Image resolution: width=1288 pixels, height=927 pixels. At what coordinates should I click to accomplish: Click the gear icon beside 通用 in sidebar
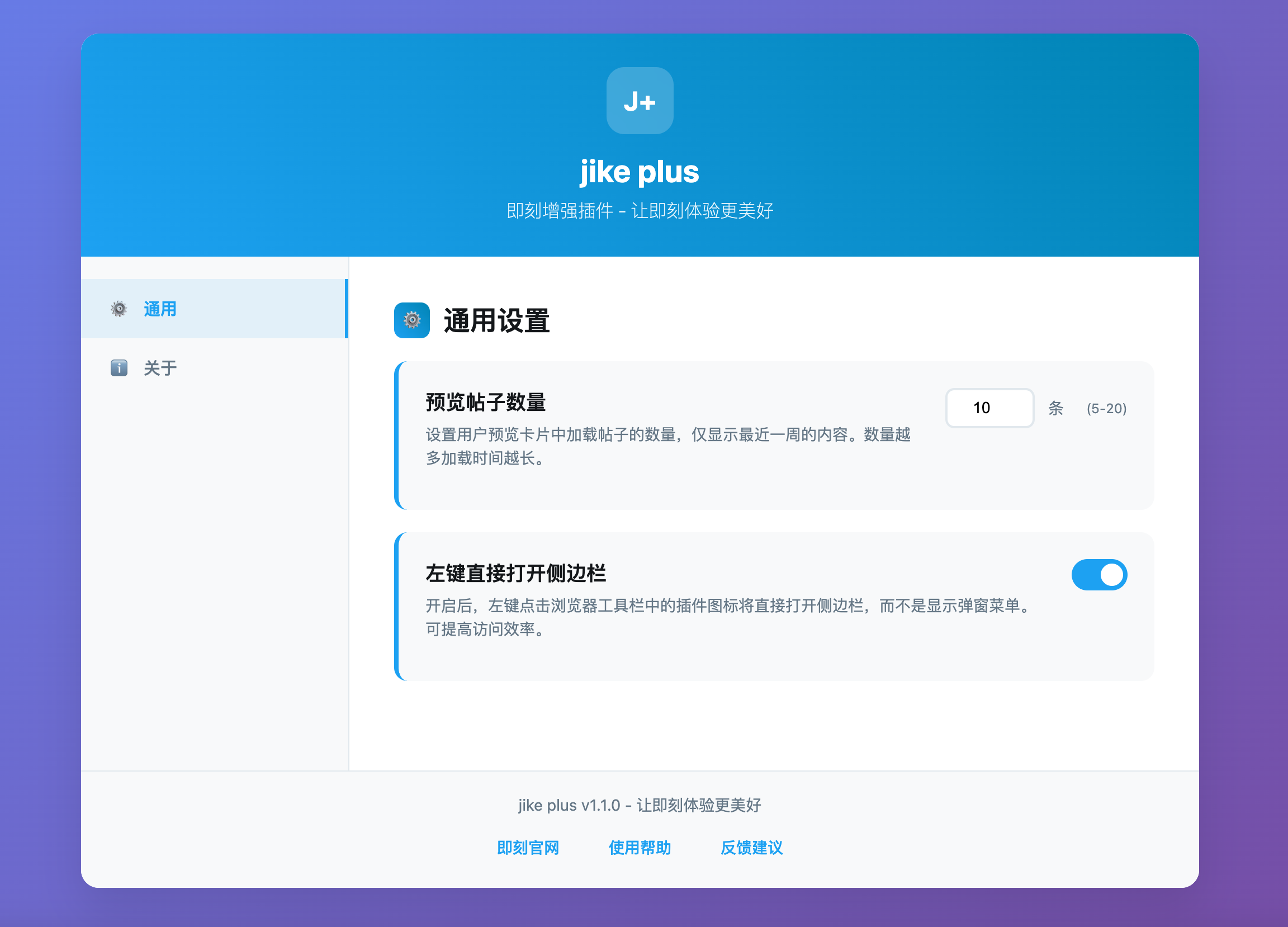click(119, 309)
